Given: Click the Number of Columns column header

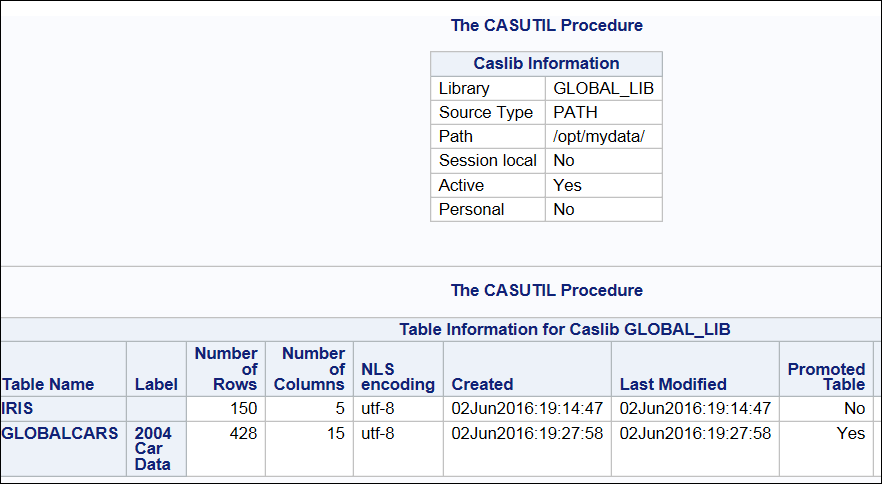Looking at the screenshot, I should (310, 369).
